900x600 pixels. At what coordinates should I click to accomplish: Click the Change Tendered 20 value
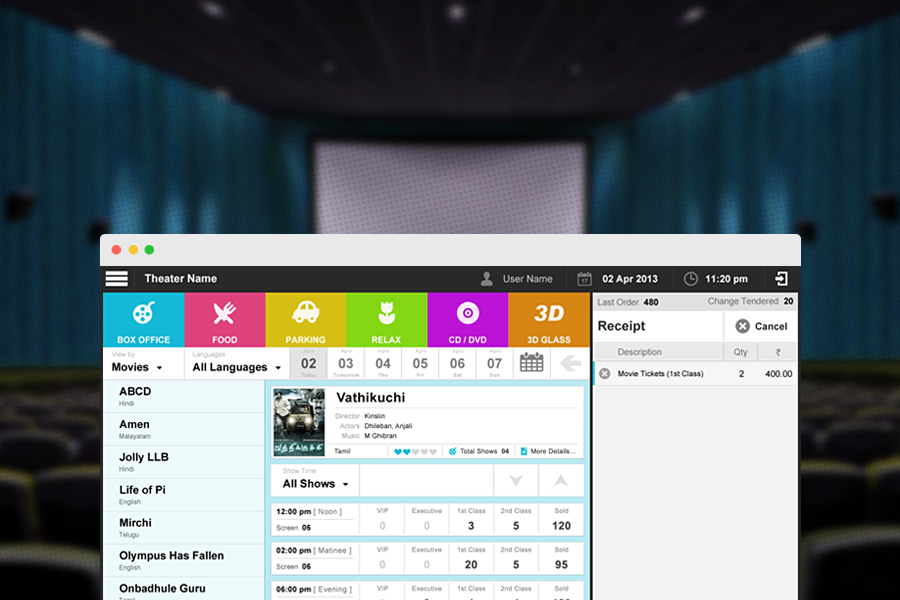[789, 301]
